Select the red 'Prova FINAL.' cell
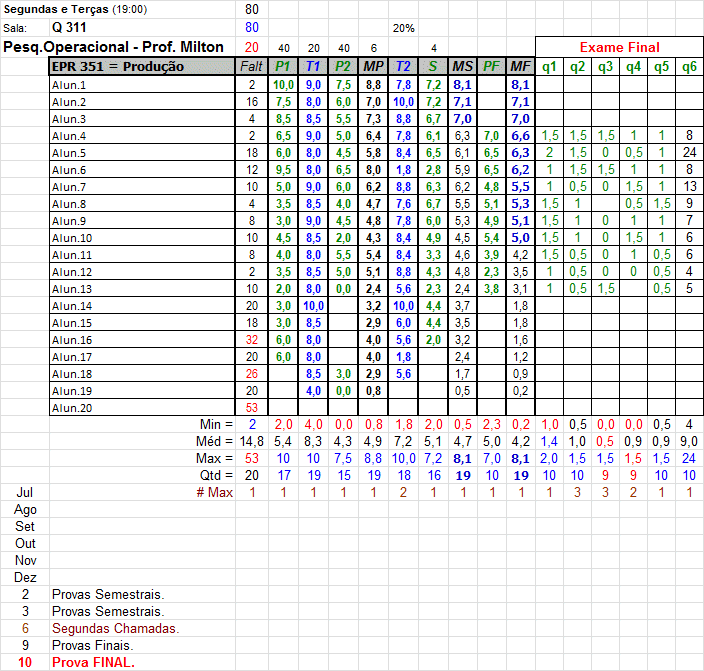 coord(94,663)
